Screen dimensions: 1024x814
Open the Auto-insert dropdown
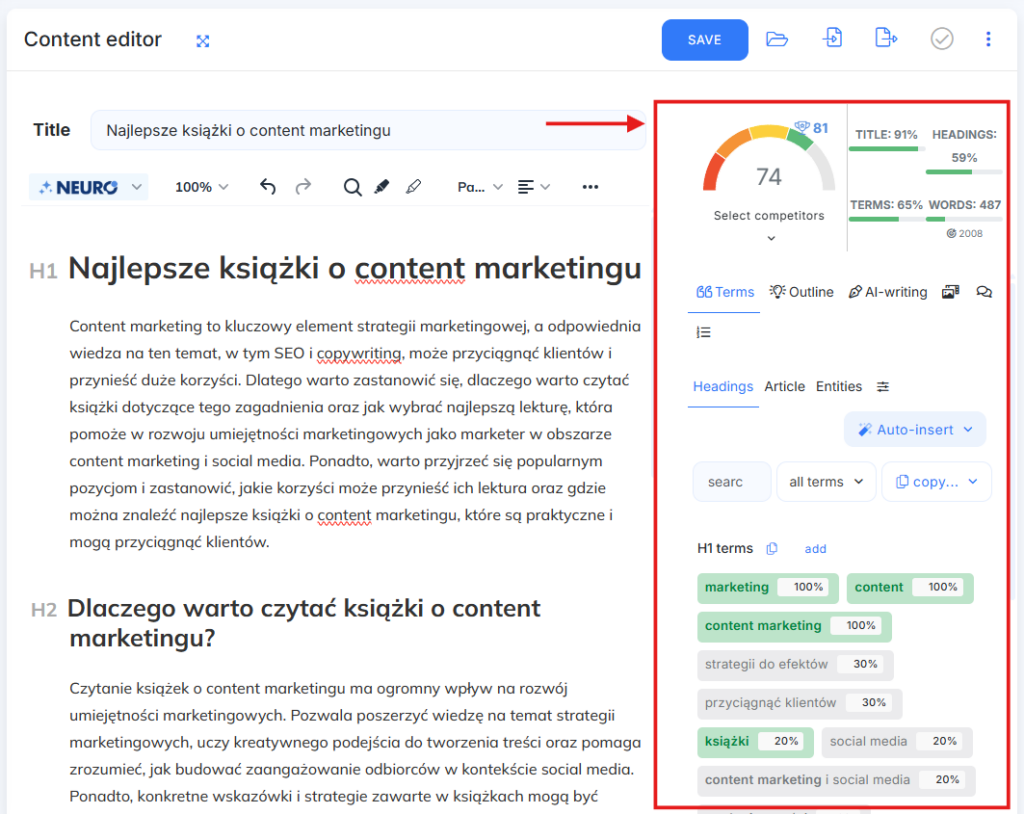(915, 430)
